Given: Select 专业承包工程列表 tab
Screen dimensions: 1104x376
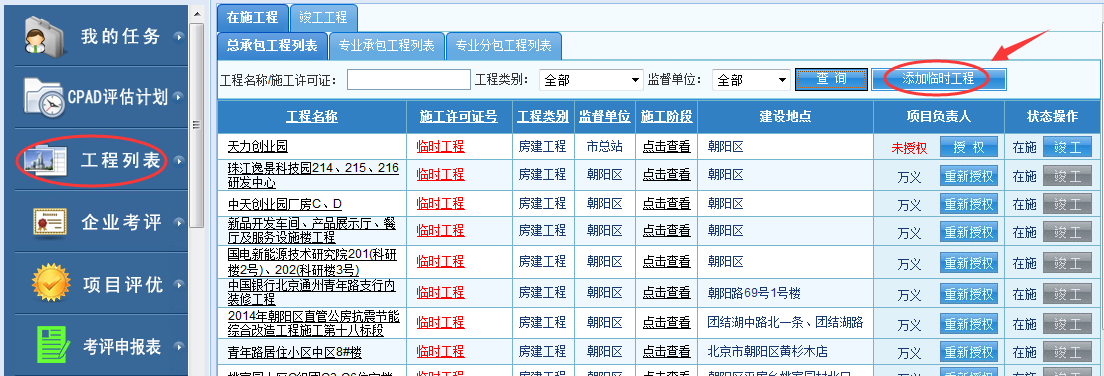Looking at the screenshot, I should click(387, 46).
